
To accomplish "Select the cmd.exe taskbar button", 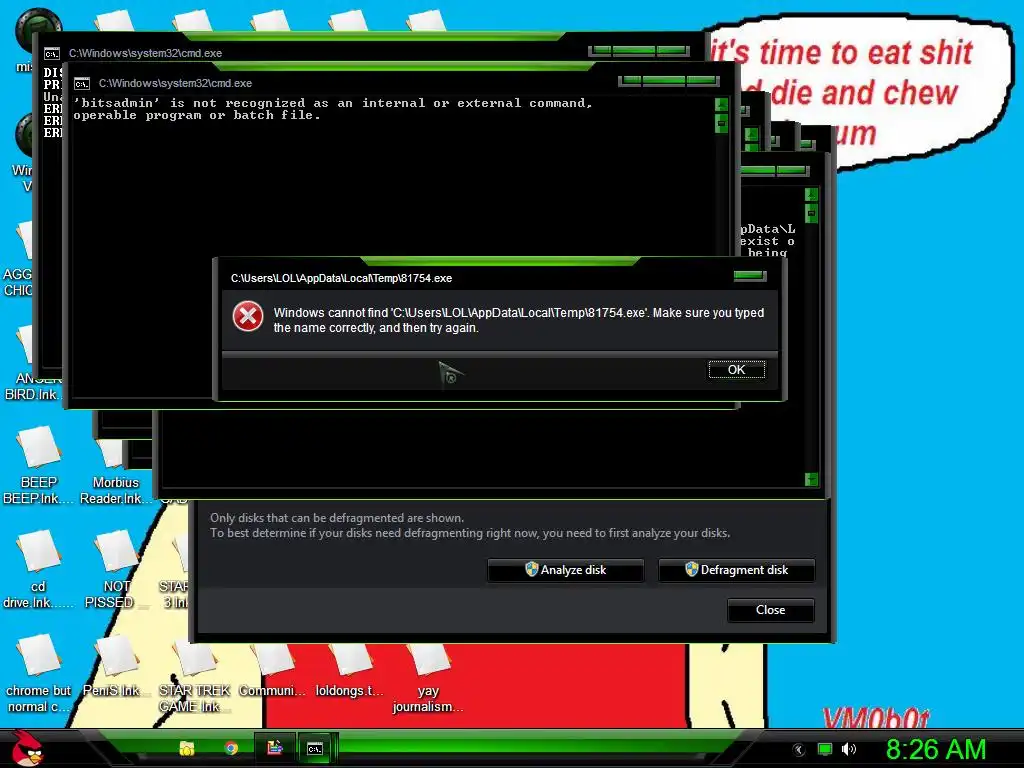I will tap(315, 748).
